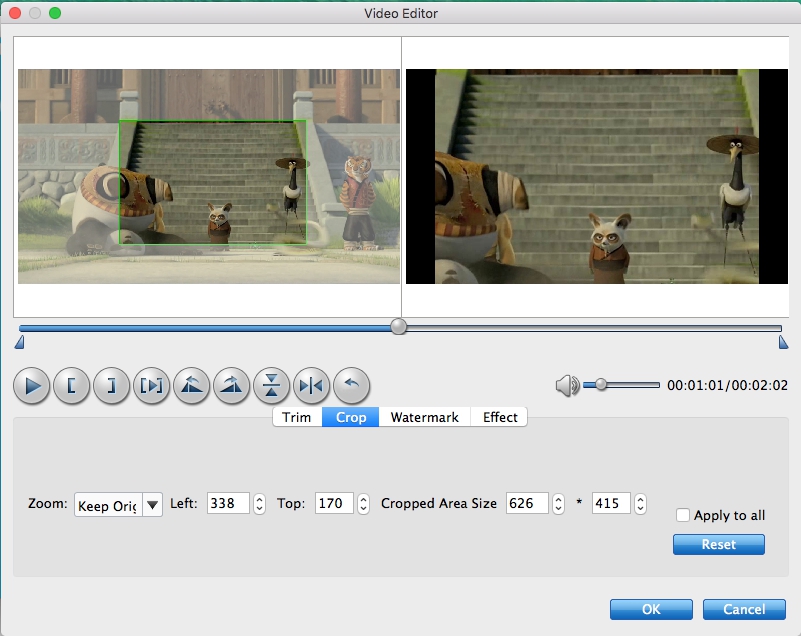Viewport: 801px width, 636px height.
Task: Click the volume slider knob
Action: pyautogui.click(x=601, y=385)
